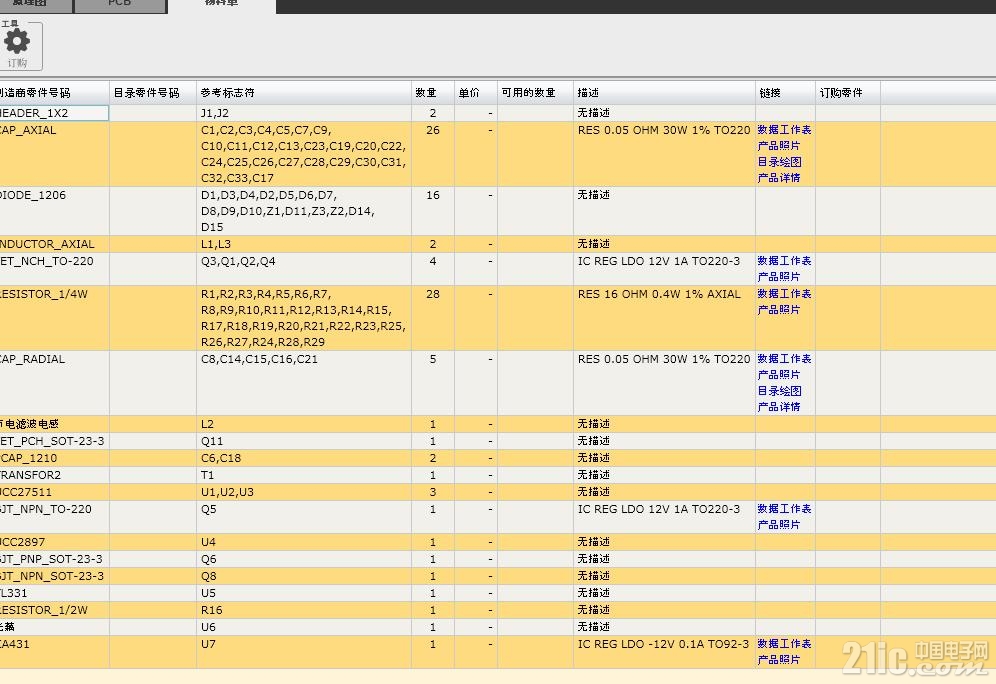Open 数据工作表 link for KA431 row
The image size is (996, 684).
click(784, 644)
